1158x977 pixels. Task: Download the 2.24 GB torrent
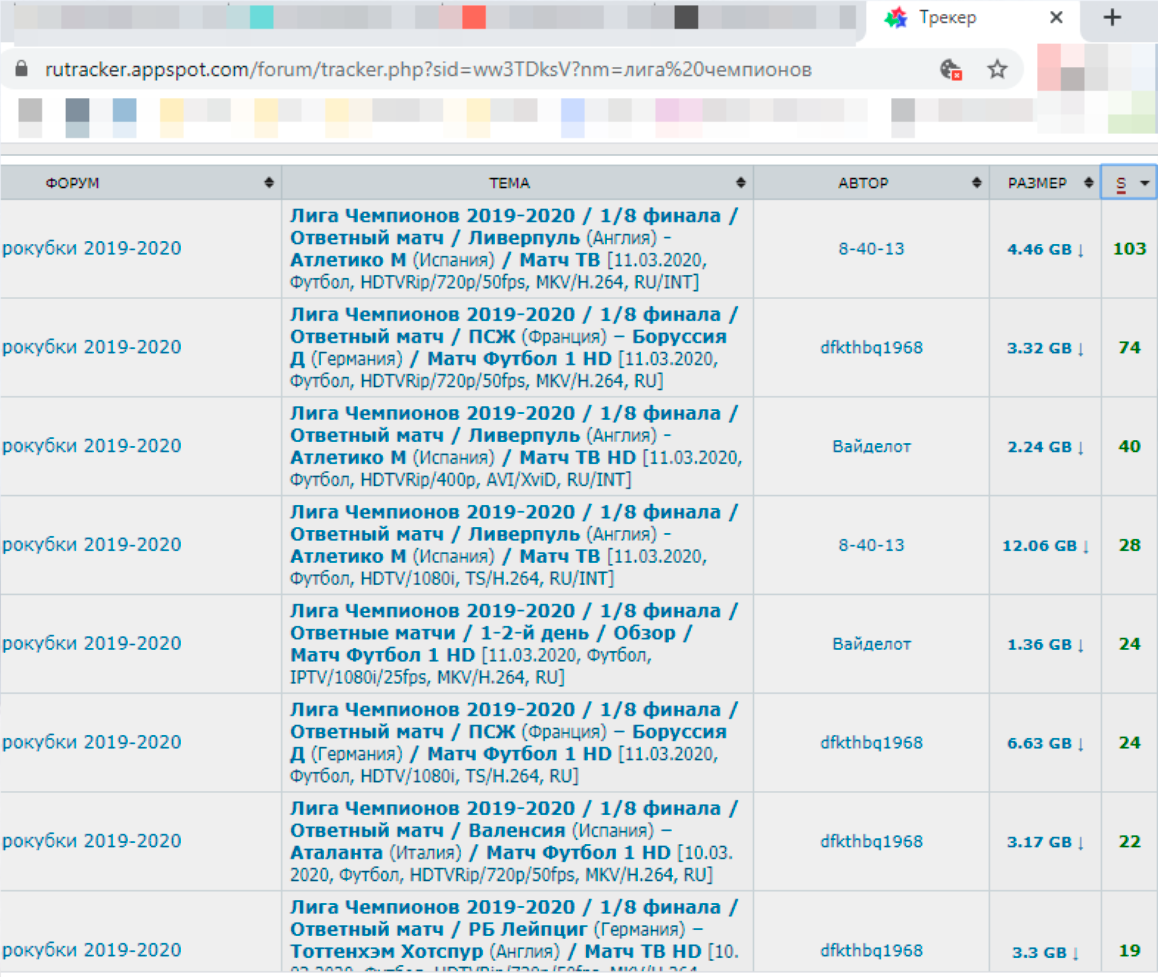(x=1045, y=448)
